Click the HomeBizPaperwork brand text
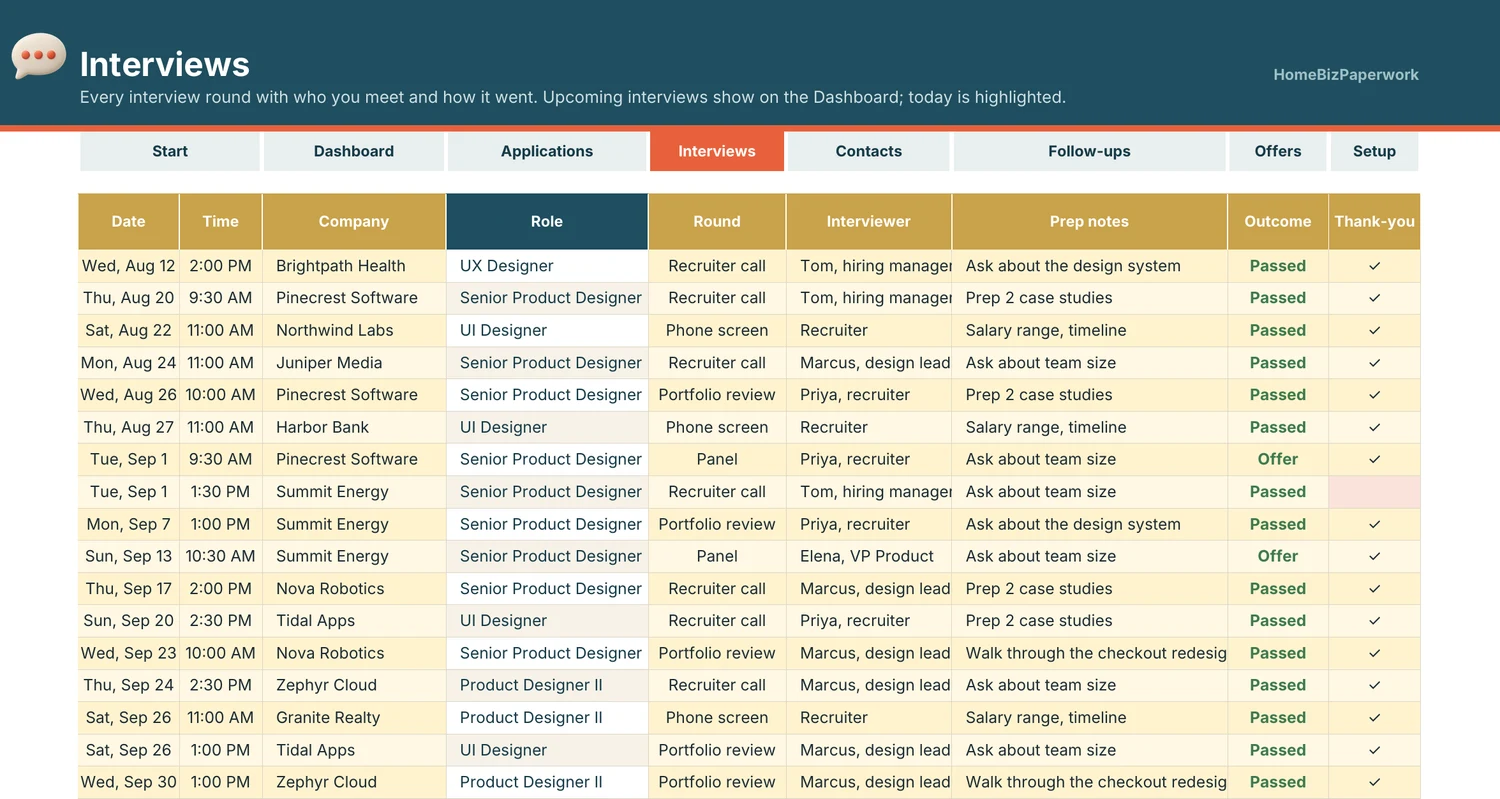The height and width of the screenshot is (799, 1500). tap(1346, 75)
